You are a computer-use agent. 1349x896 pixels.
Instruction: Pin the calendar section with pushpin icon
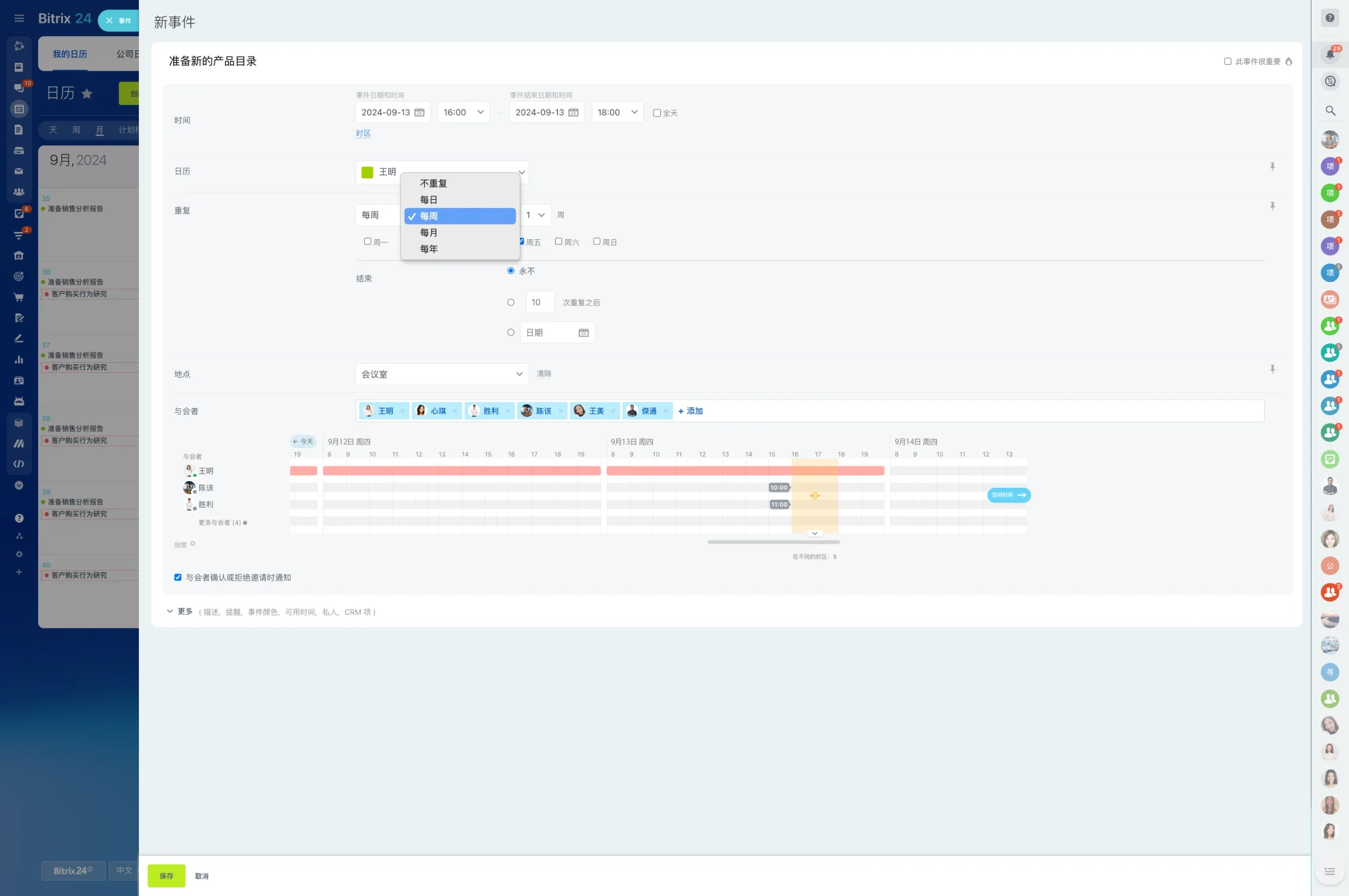pos(1272,167)
